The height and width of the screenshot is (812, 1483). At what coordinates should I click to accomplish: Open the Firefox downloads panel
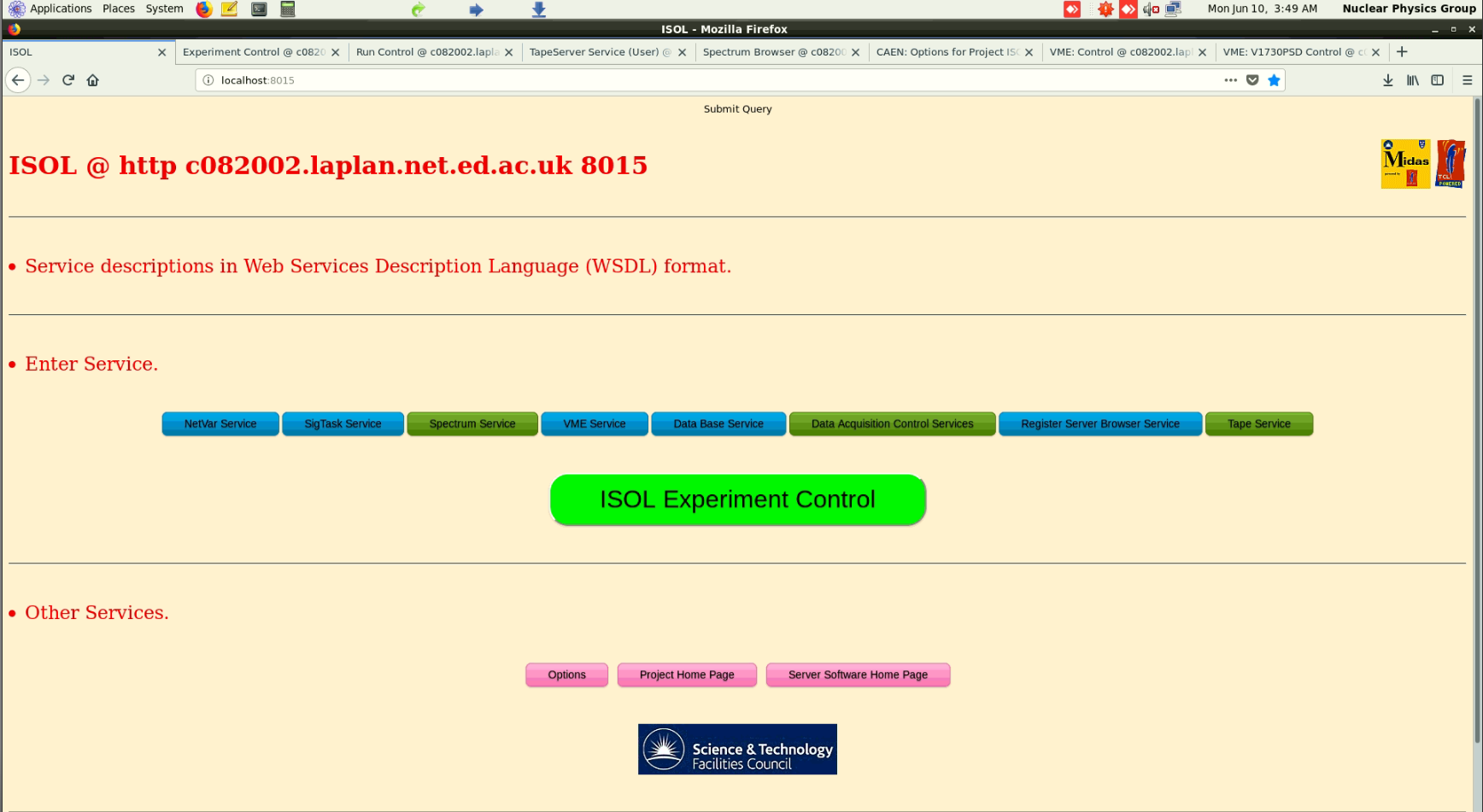pyautogui.click(x=1388, y=80)
